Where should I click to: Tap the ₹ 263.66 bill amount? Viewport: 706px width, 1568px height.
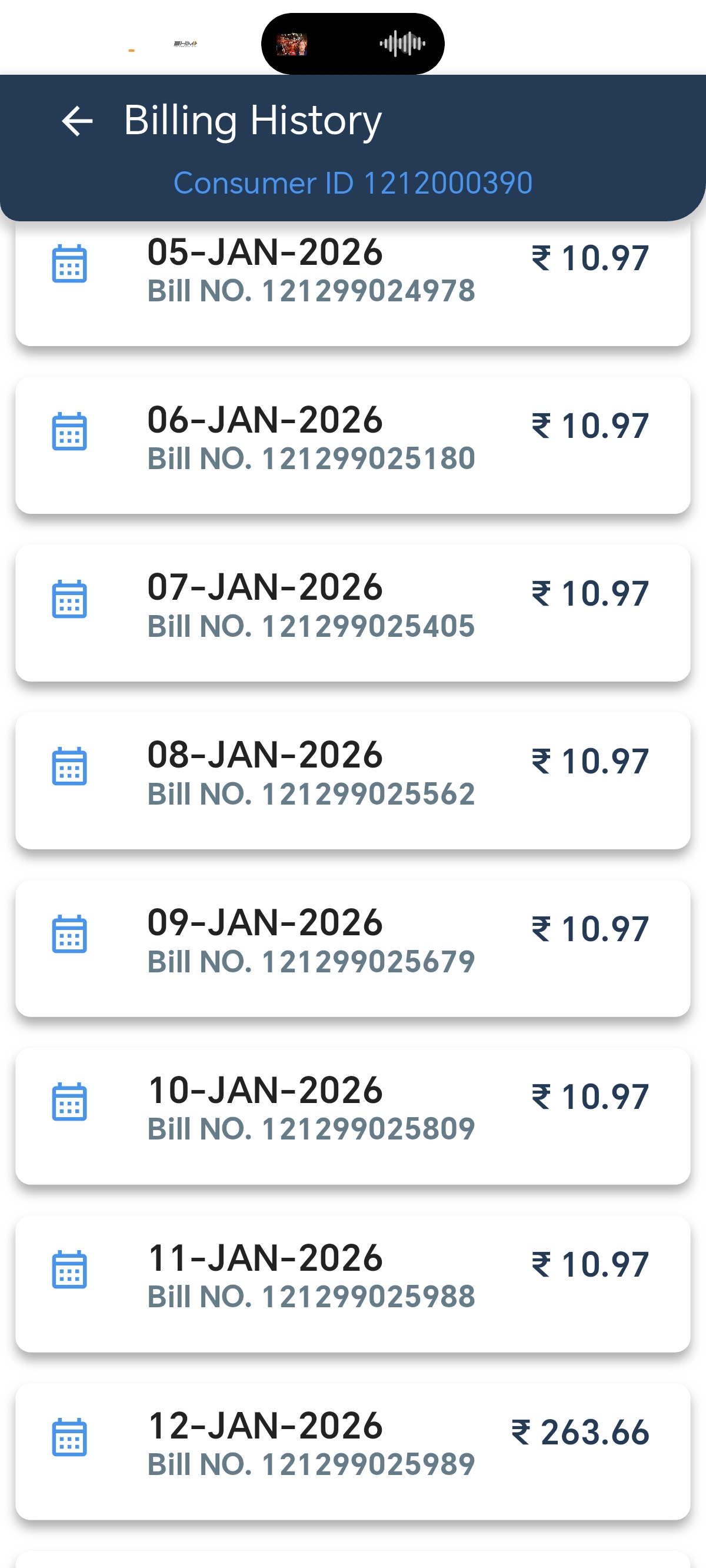[x=581, y=1432]
